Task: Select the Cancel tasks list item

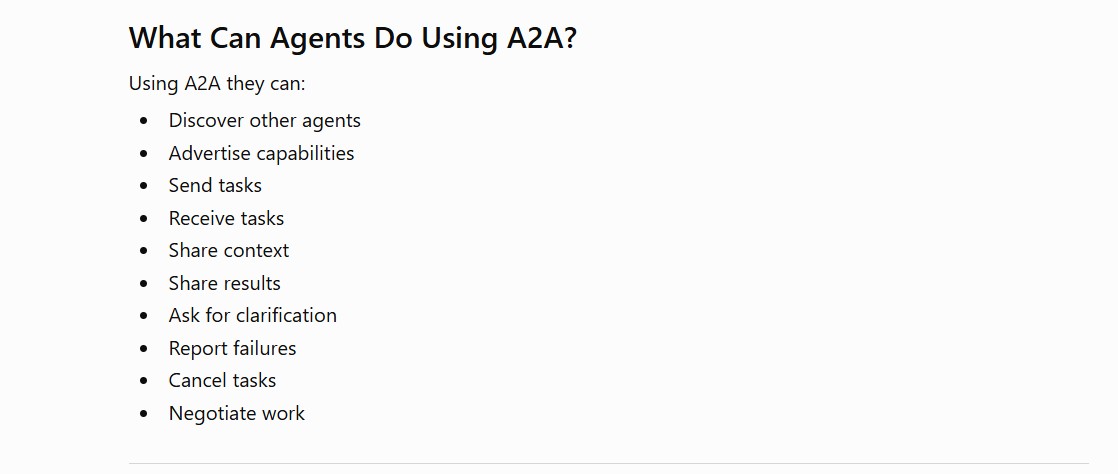Action: [x=222, y=380]
